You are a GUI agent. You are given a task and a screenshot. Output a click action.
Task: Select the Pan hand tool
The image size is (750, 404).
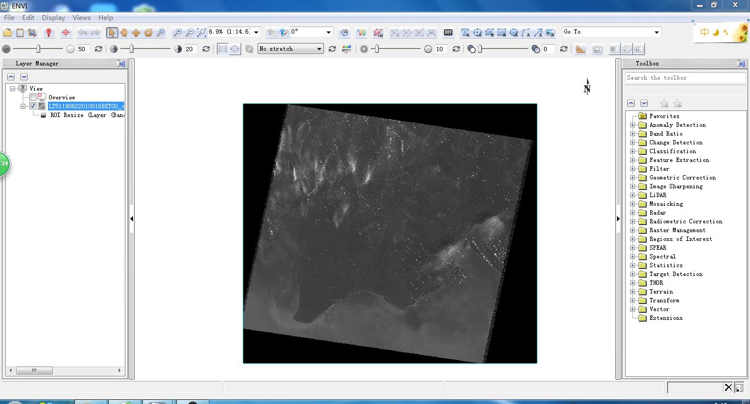[124, 33]
